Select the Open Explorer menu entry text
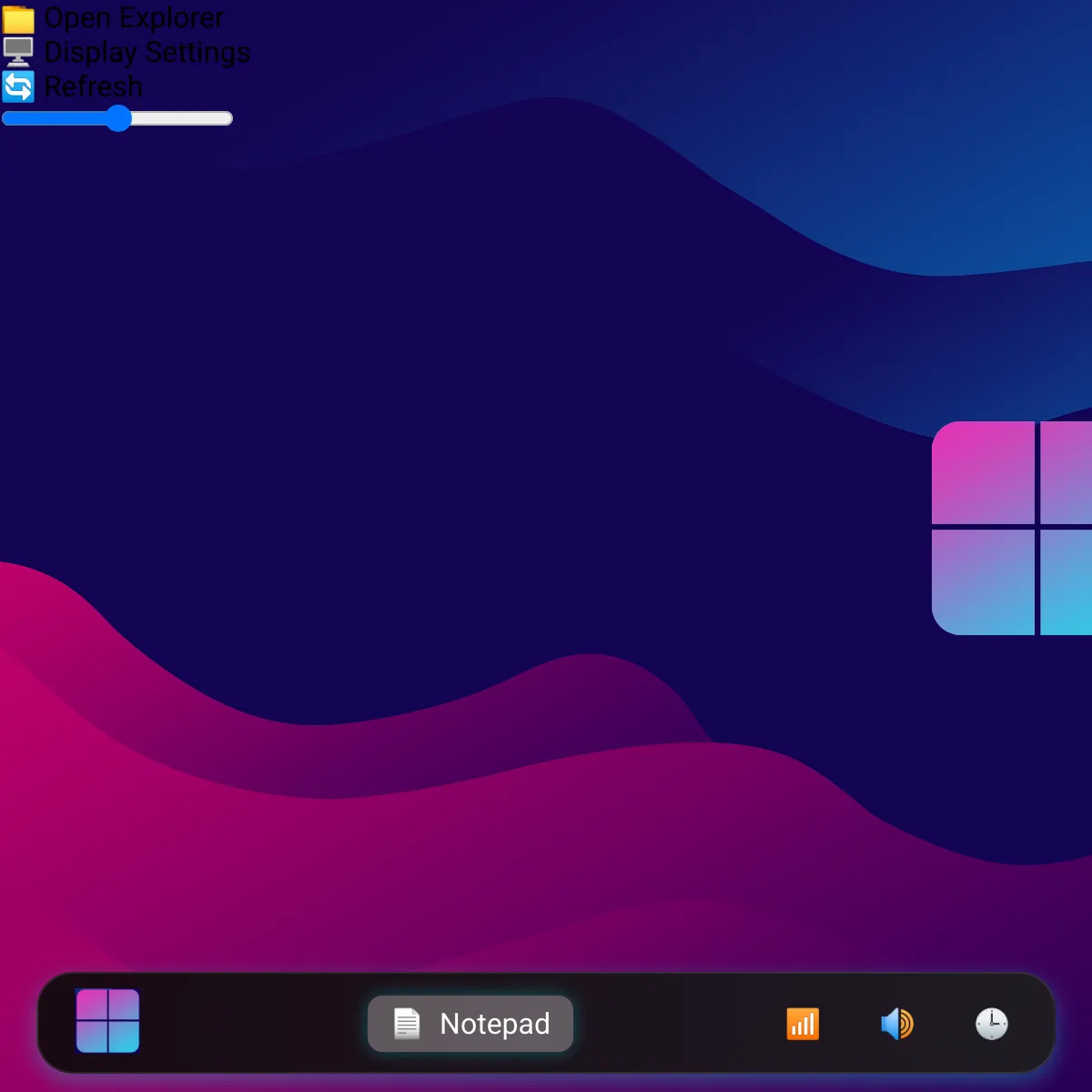Screen dimensions: 1092x1092 click(x=134, y=17)
